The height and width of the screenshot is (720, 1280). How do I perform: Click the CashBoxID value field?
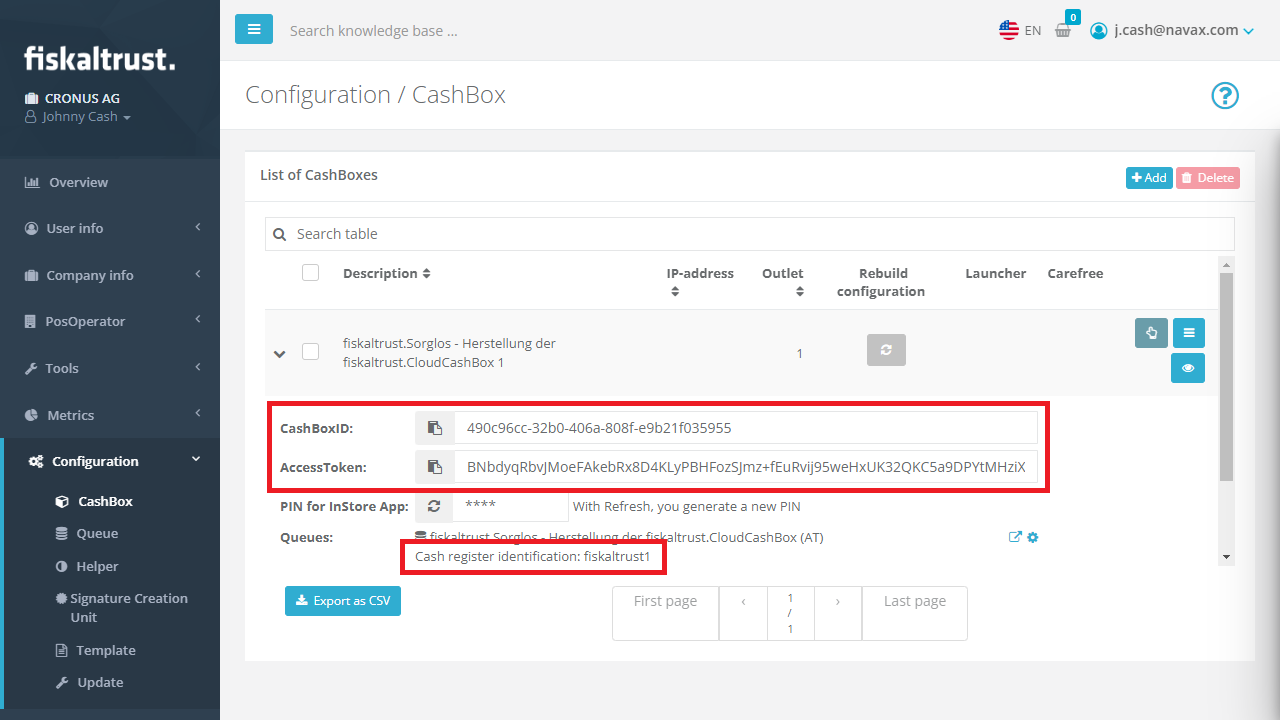coord(745,428)
